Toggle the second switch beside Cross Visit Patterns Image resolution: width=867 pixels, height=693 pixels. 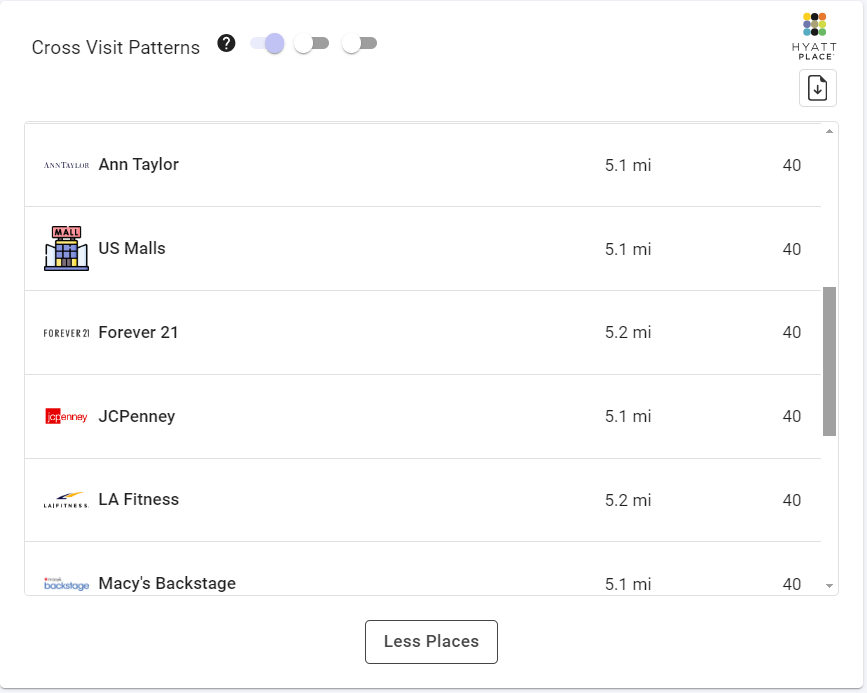click(x=311, y=43)
